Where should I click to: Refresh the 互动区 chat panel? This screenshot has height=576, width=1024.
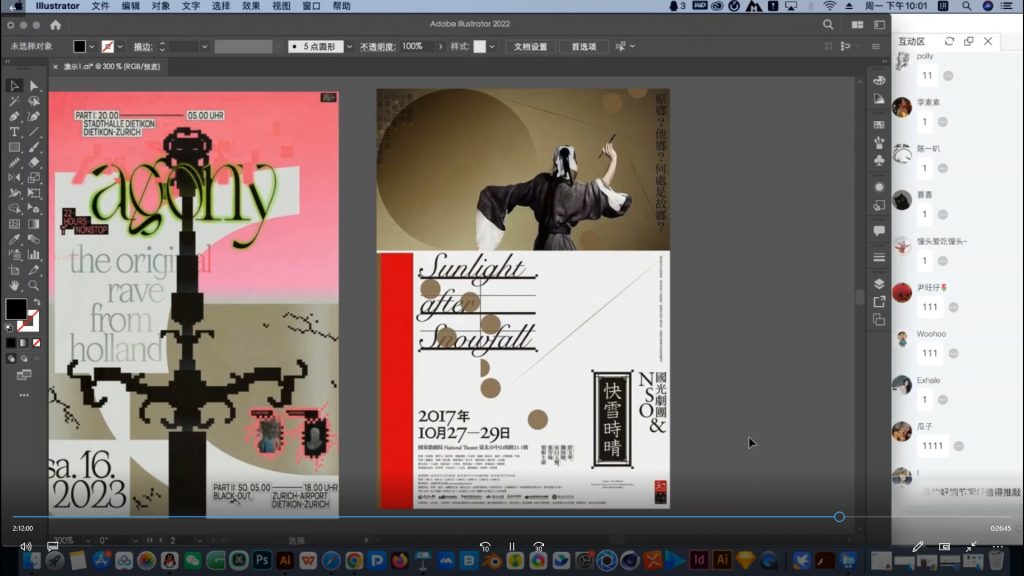click(x=948, y=41)
